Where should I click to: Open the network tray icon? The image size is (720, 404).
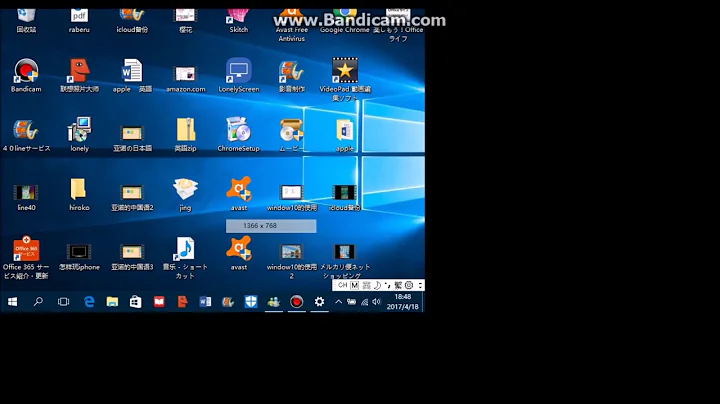(x=364, y=302)
